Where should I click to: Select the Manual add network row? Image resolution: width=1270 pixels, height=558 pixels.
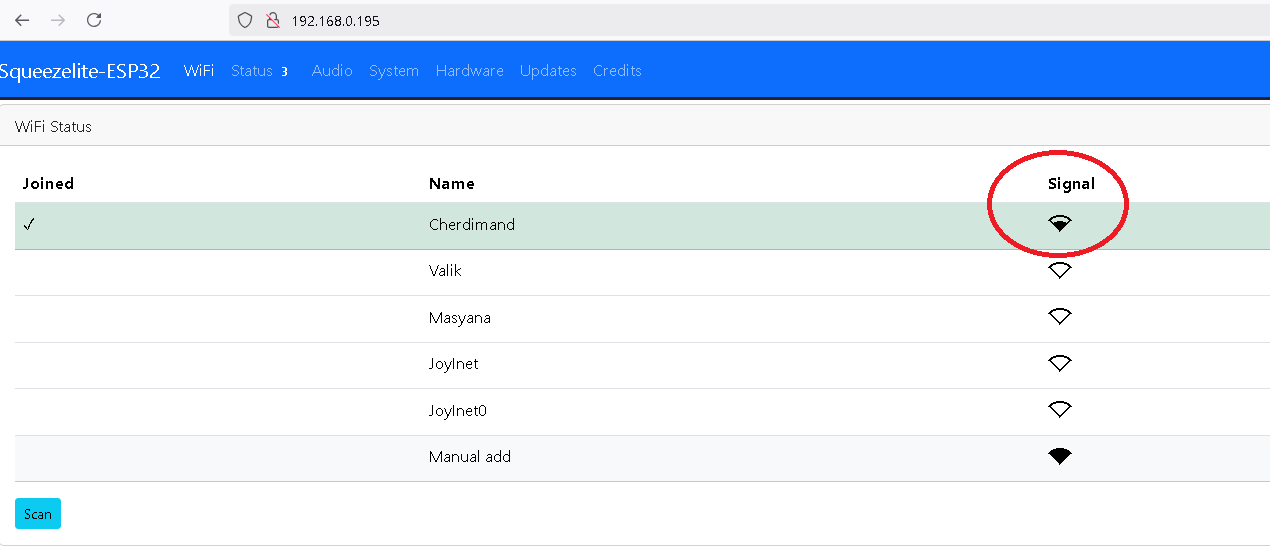(x=642, y=458)
